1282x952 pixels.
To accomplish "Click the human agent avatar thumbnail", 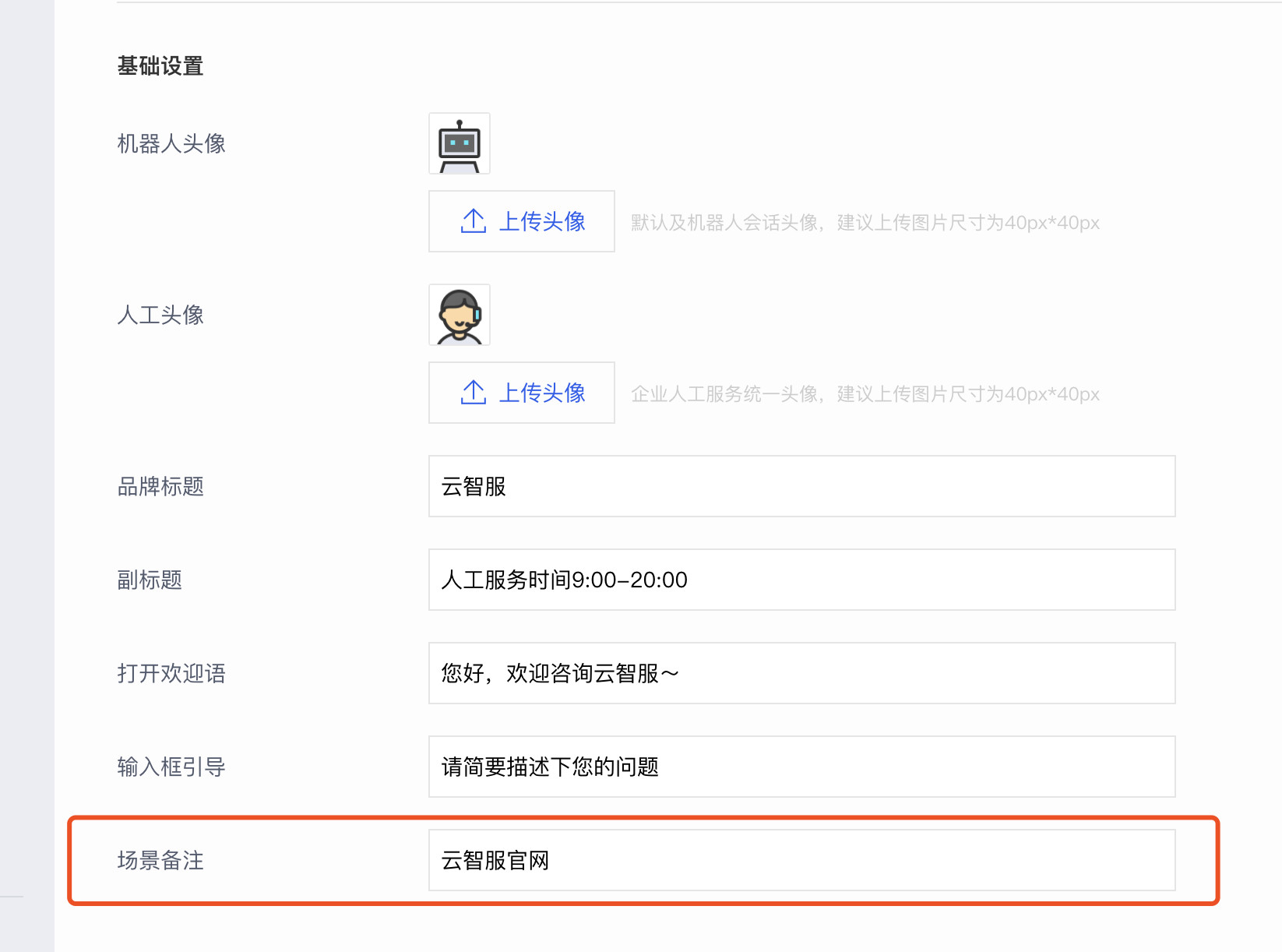I will coord(460,315).
